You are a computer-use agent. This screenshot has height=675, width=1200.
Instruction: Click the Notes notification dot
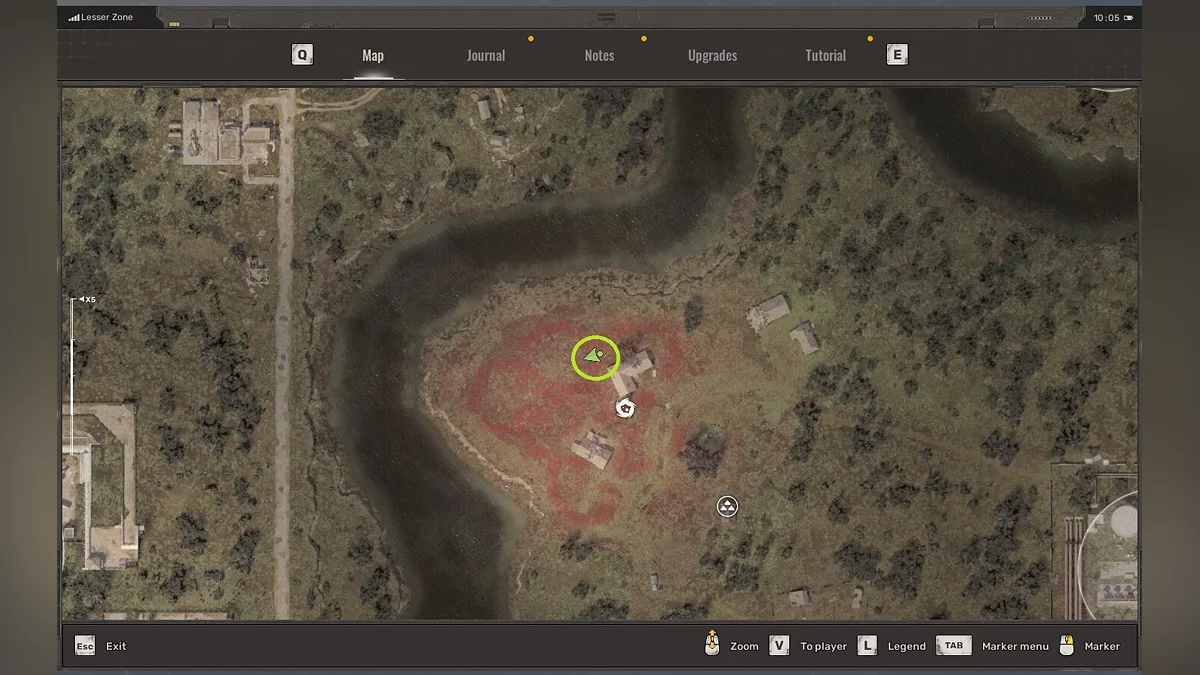click(x=644, y=39)
